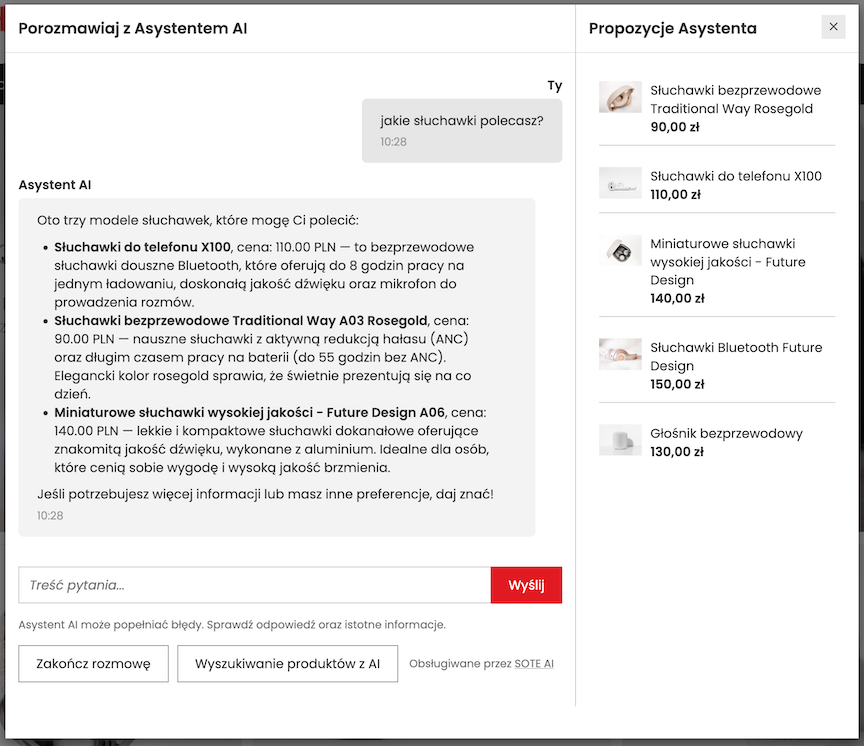The width and height of the screenshot is (864, 746).
Task: Click the Słuchawki do telefonu X100 thumbnail
Action: coord(620,184)
